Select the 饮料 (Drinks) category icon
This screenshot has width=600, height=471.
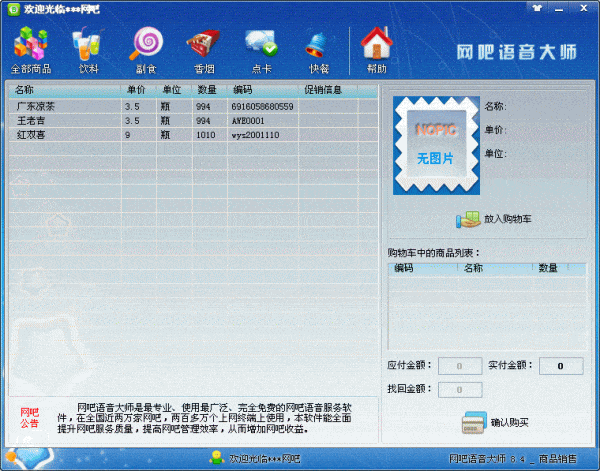click(x=88, y=51)
